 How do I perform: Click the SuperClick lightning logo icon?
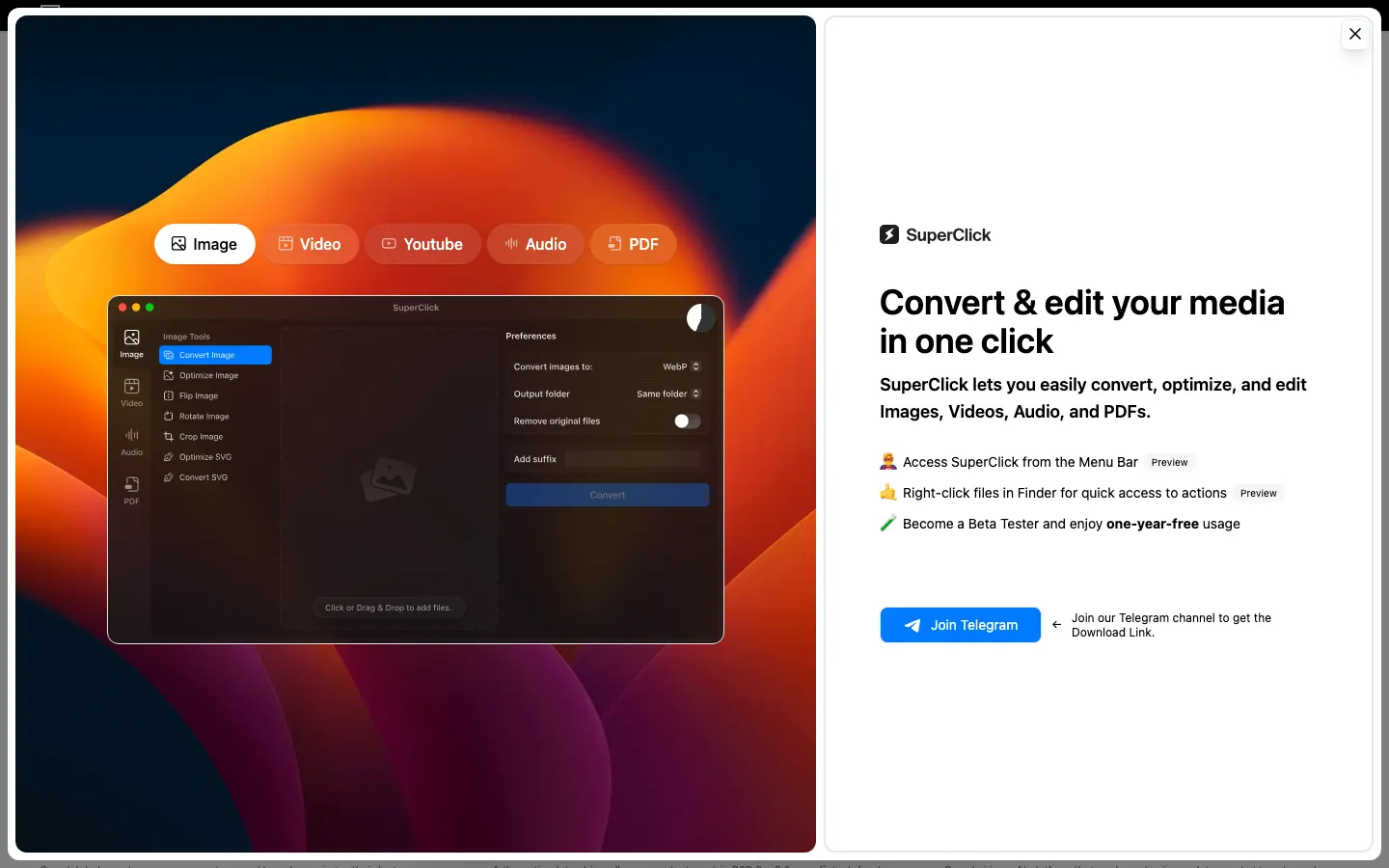point(889,234)
